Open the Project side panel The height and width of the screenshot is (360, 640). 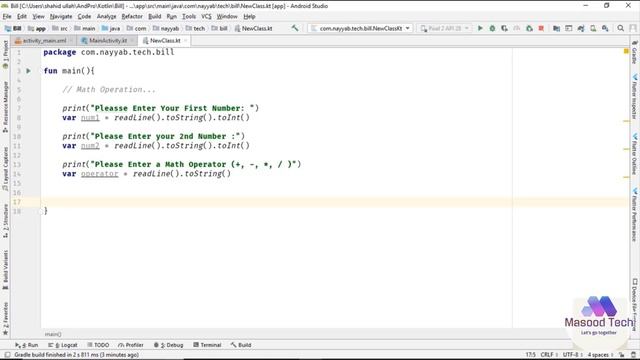5,54
